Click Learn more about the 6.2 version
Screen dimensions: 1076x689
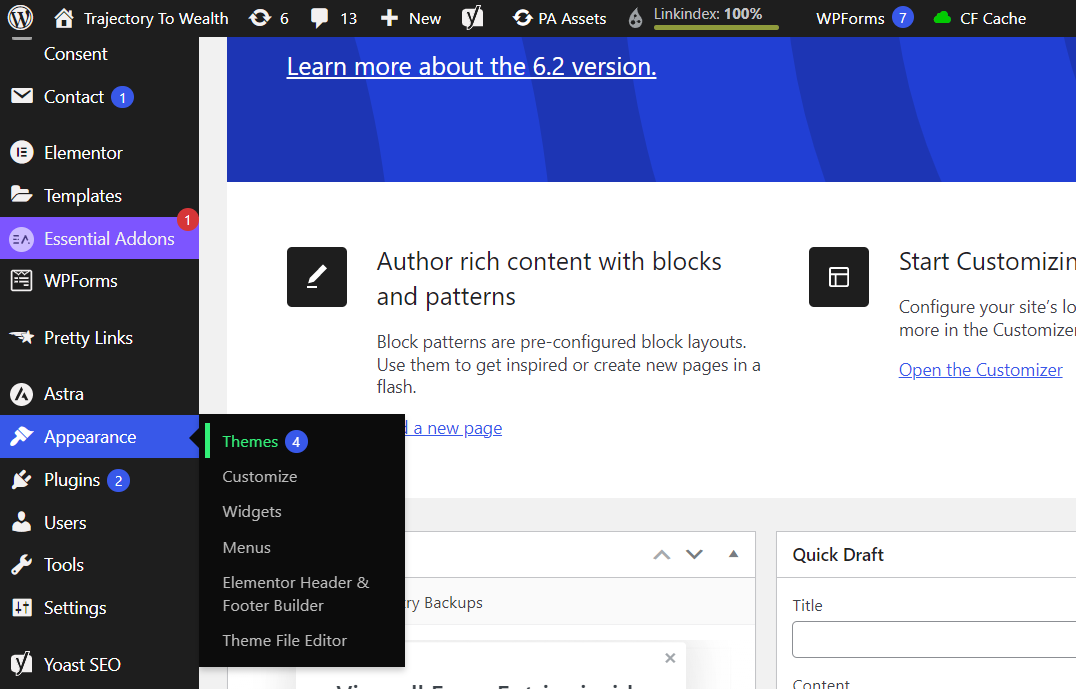[471, 67]
